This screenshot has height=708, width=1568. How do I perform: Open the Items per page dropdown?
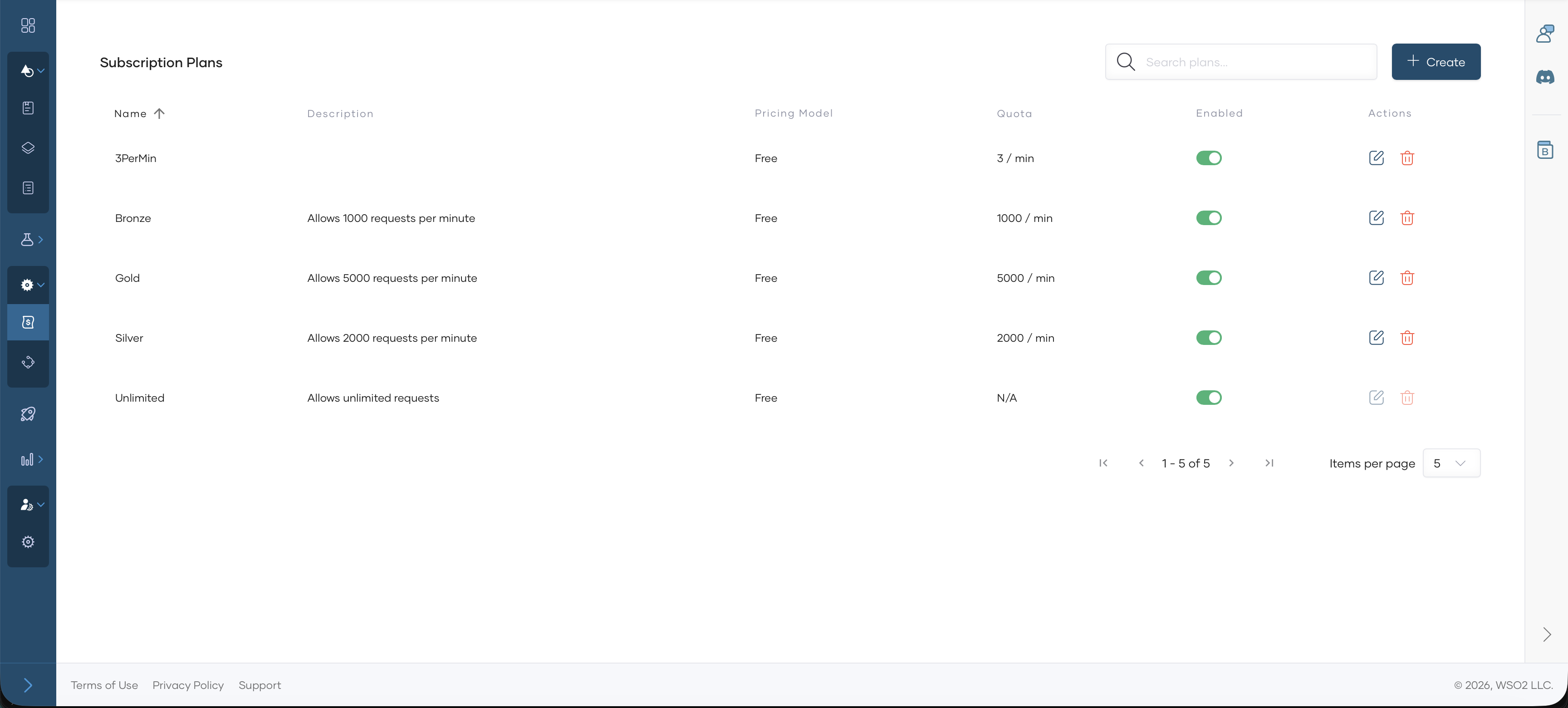point(1452,463)
